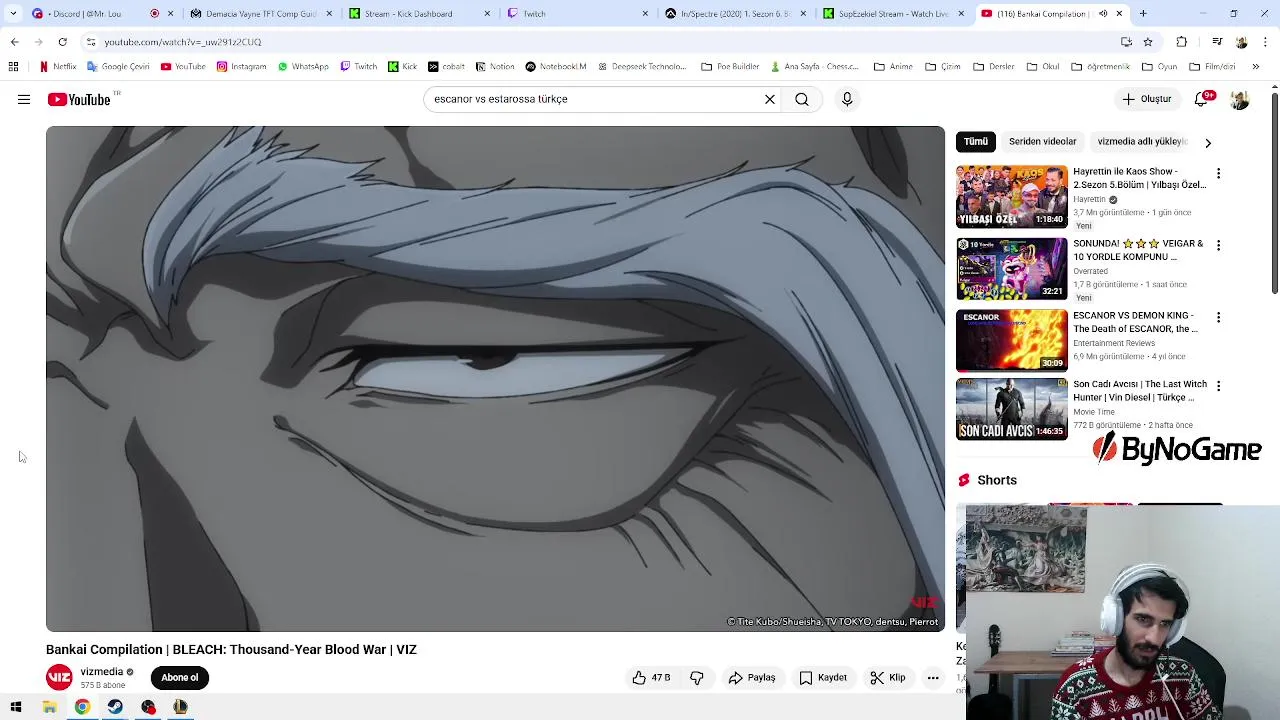Open the Hayrettin ile Kaos Show thumbnail
Viewport: 1280px width, 720px height.
tap(1012, 197)
